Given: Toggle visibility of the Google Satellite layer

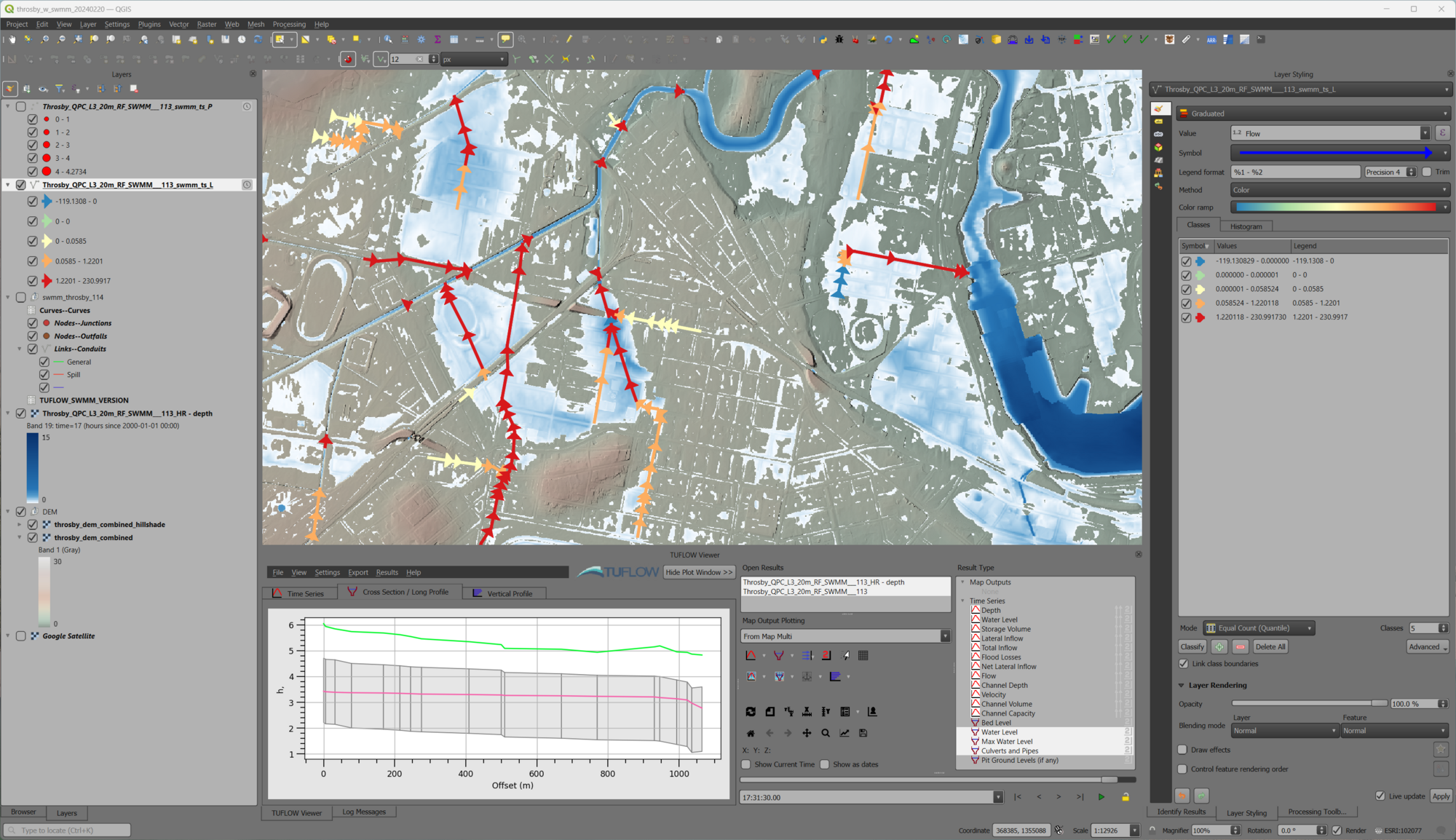Looking at the screenshot, I should pyautogui.click(x=20, y=635).
